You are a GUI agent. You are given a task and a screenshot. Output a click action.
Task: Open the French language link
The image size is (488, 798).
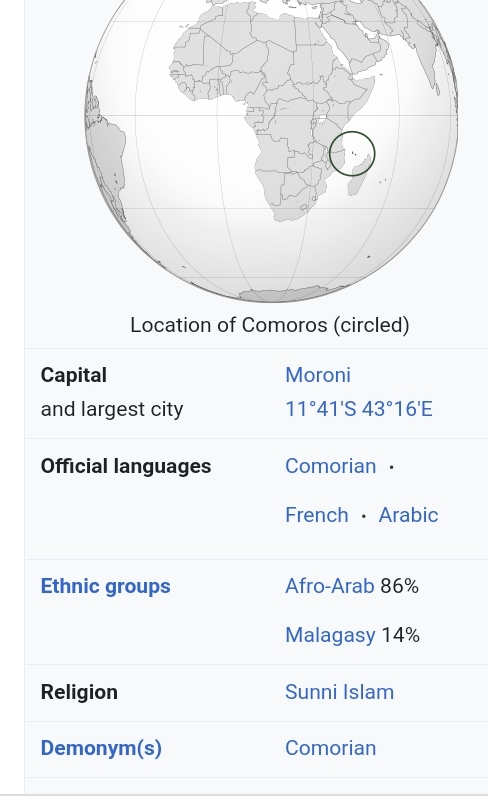point(317,515)
